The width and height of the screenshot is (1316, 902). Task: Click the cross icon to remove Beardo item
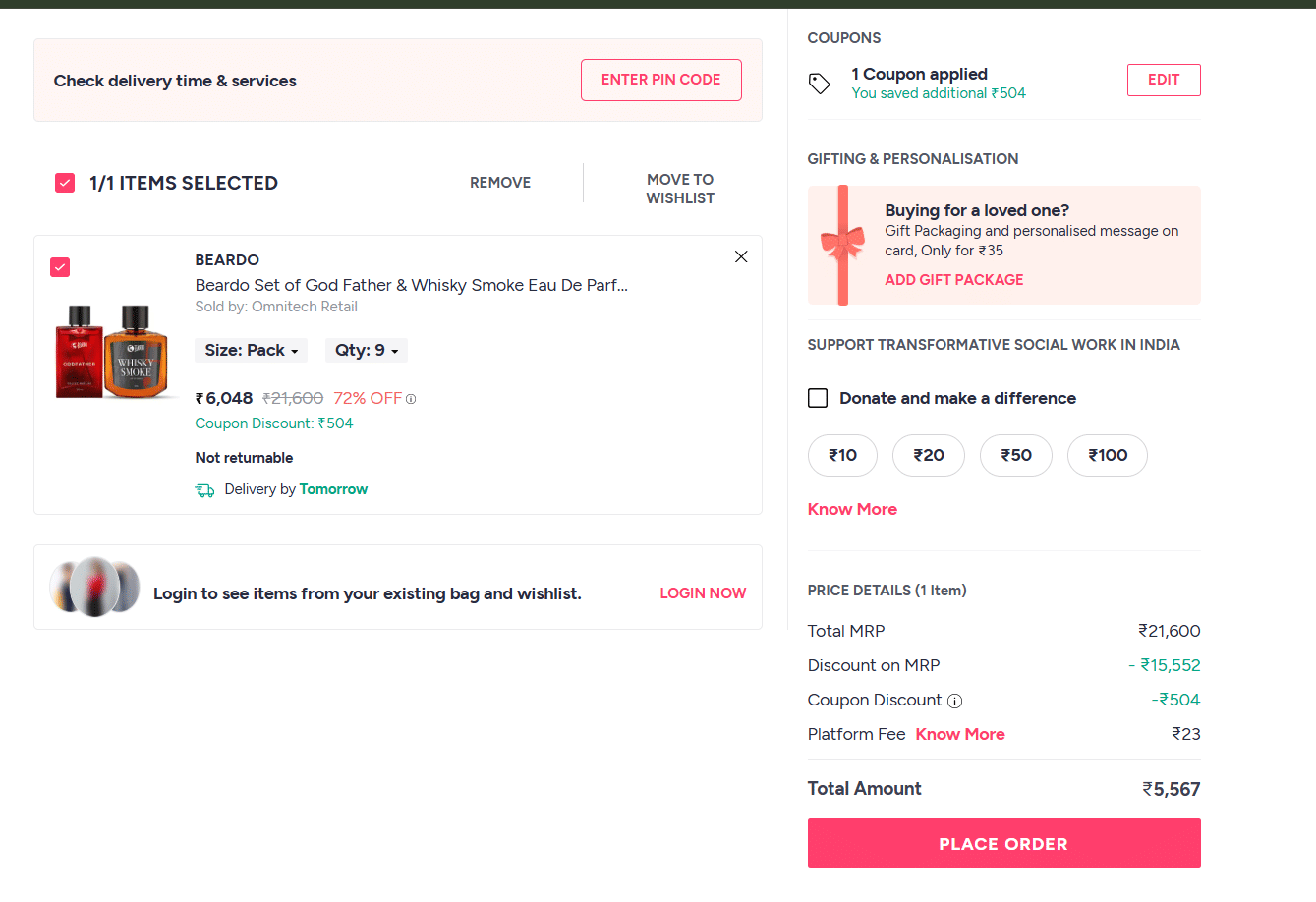coord(741,257)
